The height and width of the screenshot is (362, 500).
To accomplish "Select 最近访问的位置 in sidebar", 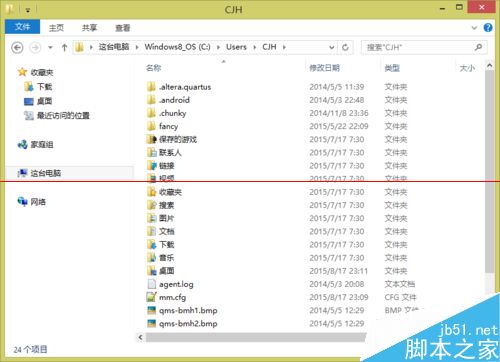I will coord(63,116).
